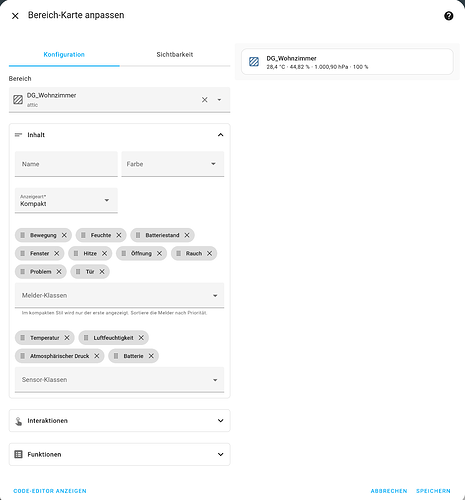This screenshot has width=465, height=500.
Task: Remove the Batteriestand chip
Action: click(187, 235)
